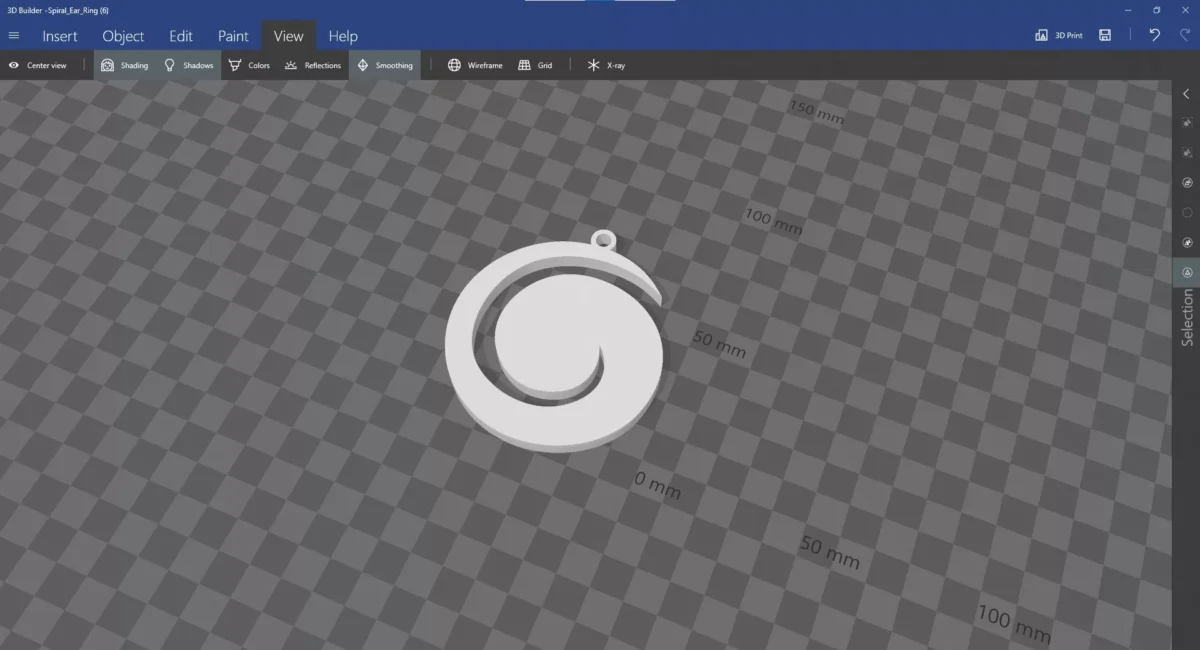Switch to the Paint tab
The height and width of the screenshot is (650, 1200).
[233, 36]
